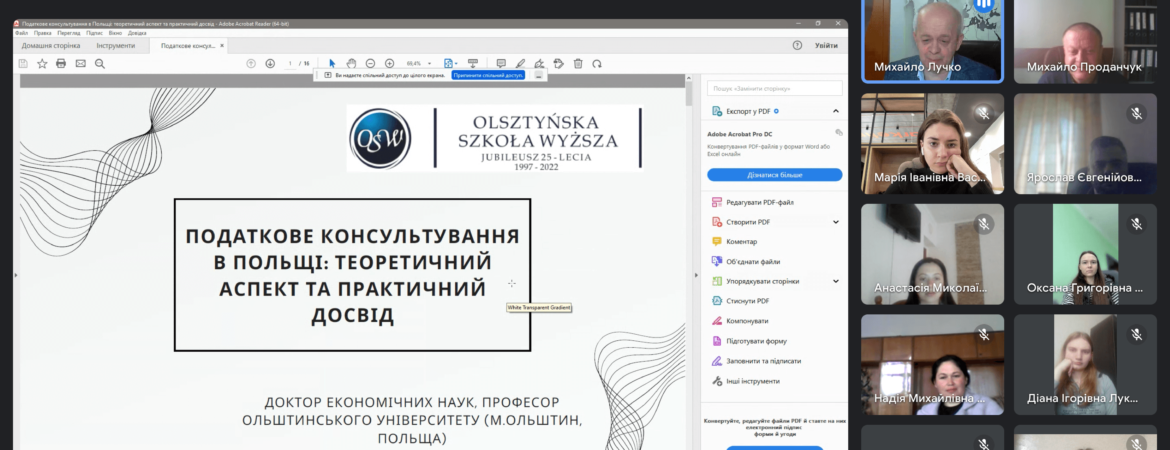Open the fit page view options
Viewport: 1170px width, 450px height.
click(x=450, y=63)
